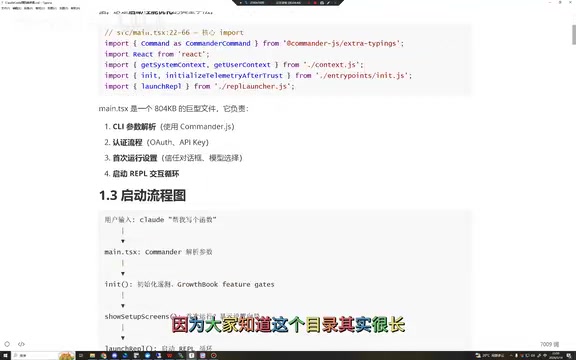Switch to source code mode icon
This screenshot has height=360, width=576.
pyautogui.click(x=21, y=344)
